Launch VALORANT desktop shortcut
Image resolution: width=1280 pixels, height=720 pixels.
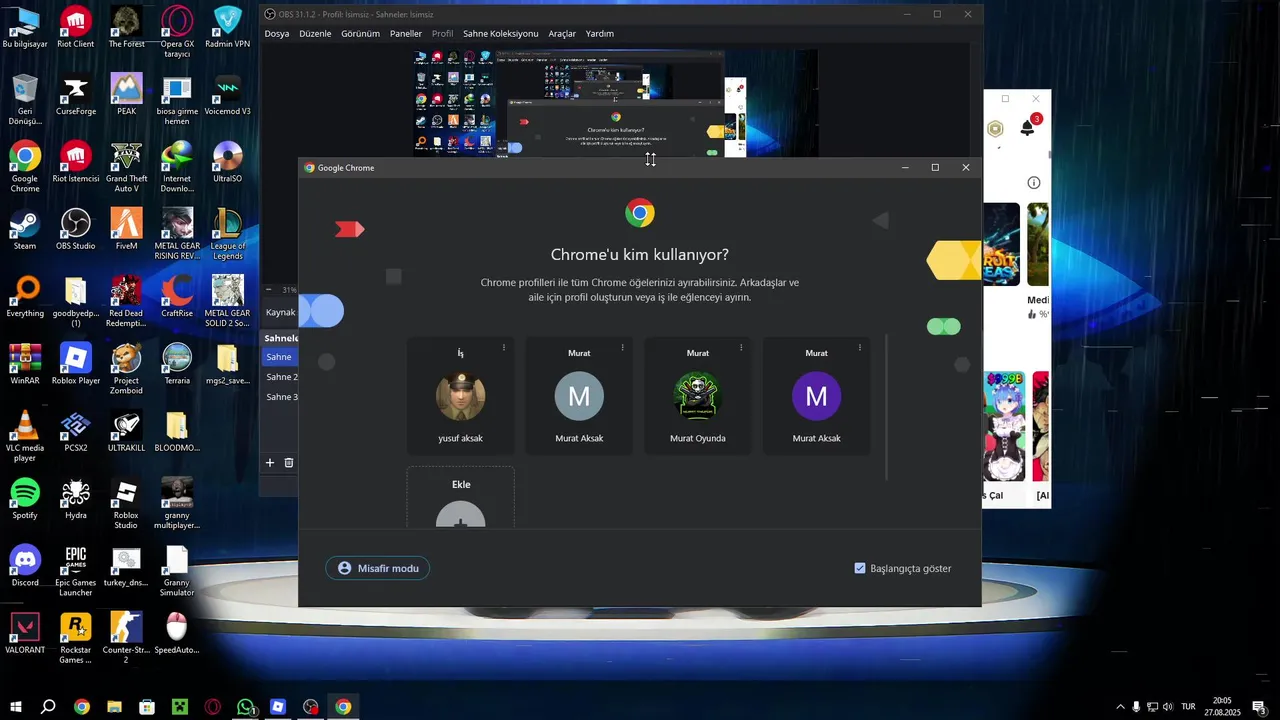[25, 634]
